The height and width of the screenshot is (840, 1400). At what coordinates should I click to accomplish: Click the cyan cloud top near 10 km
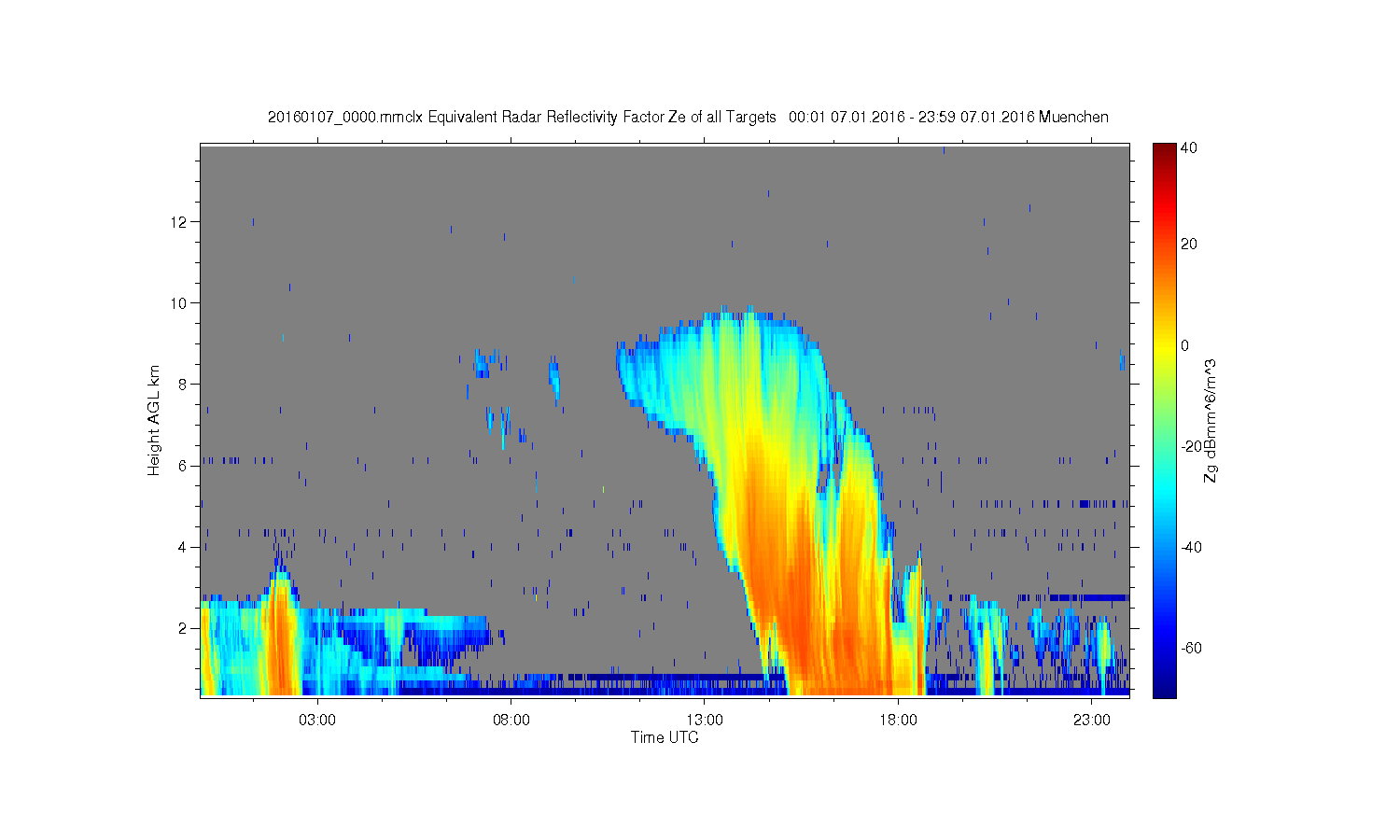coord(737,317)
